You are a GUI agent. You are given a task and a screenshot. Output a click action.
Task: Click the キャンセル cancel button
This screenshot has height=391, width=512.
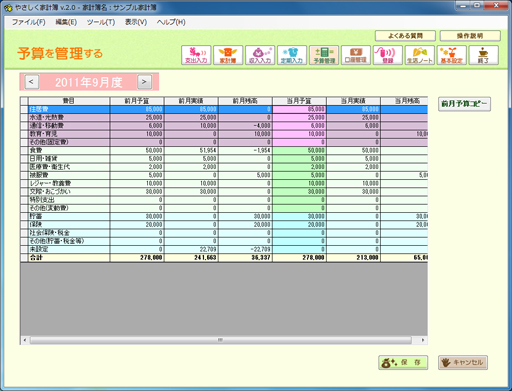463,362
